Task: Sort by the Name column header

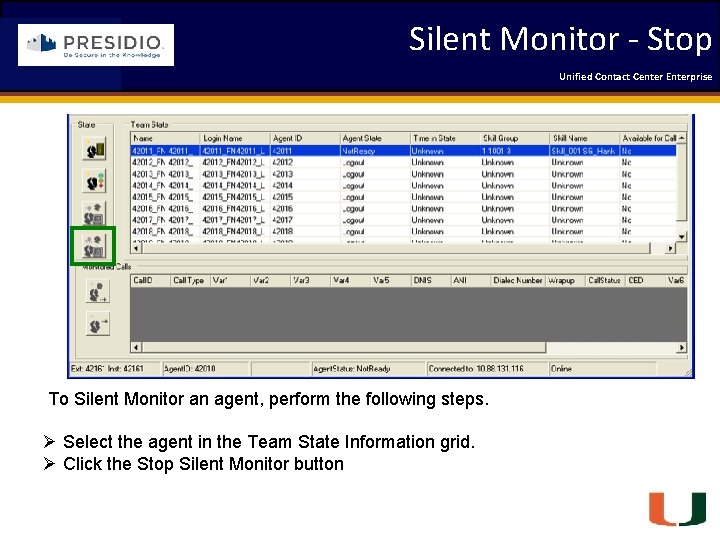Action: pos(165,138)
